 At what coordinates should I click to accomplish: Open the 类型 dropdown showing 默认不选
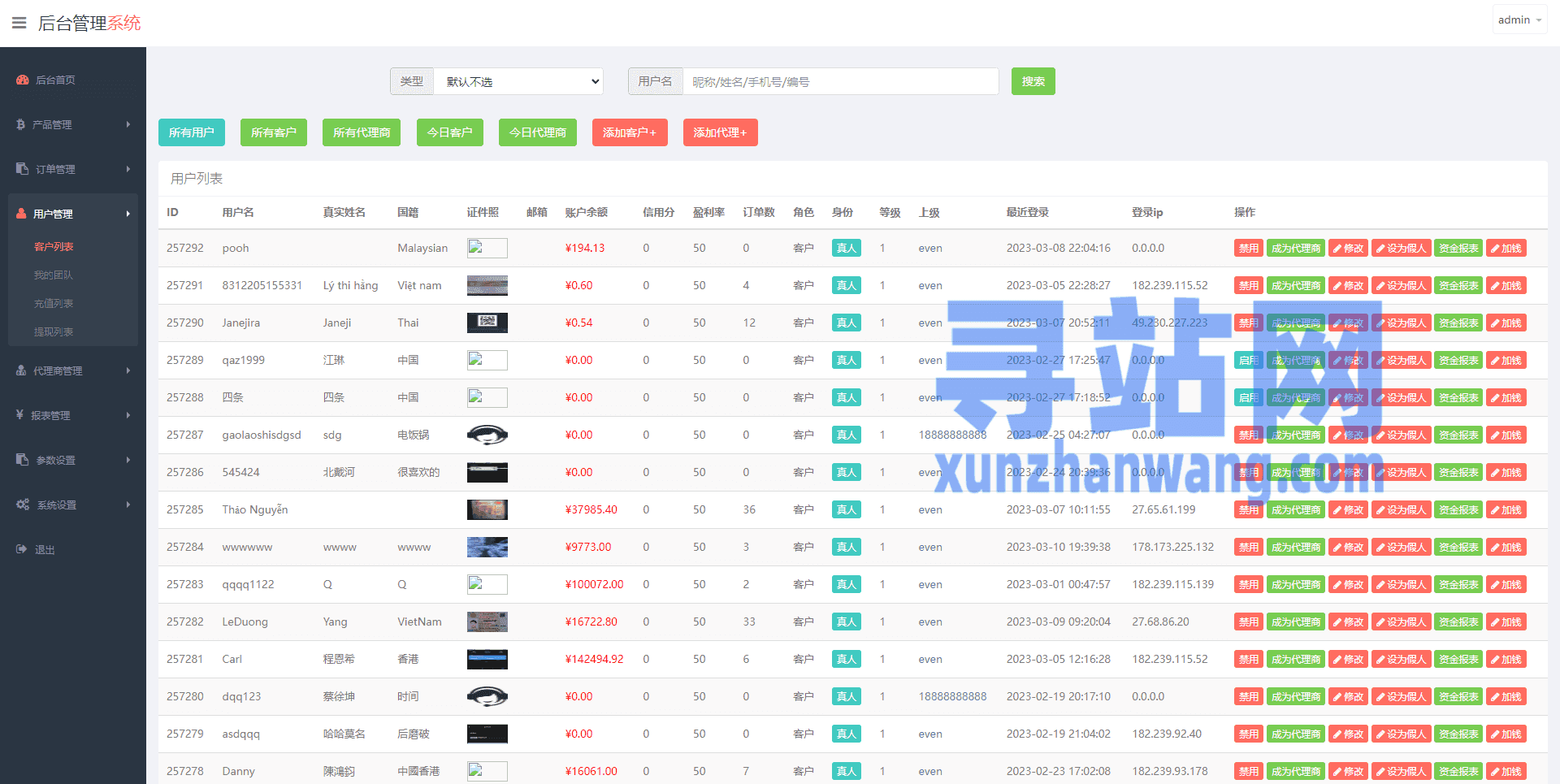pyautogui.click(x=518, y=81)
